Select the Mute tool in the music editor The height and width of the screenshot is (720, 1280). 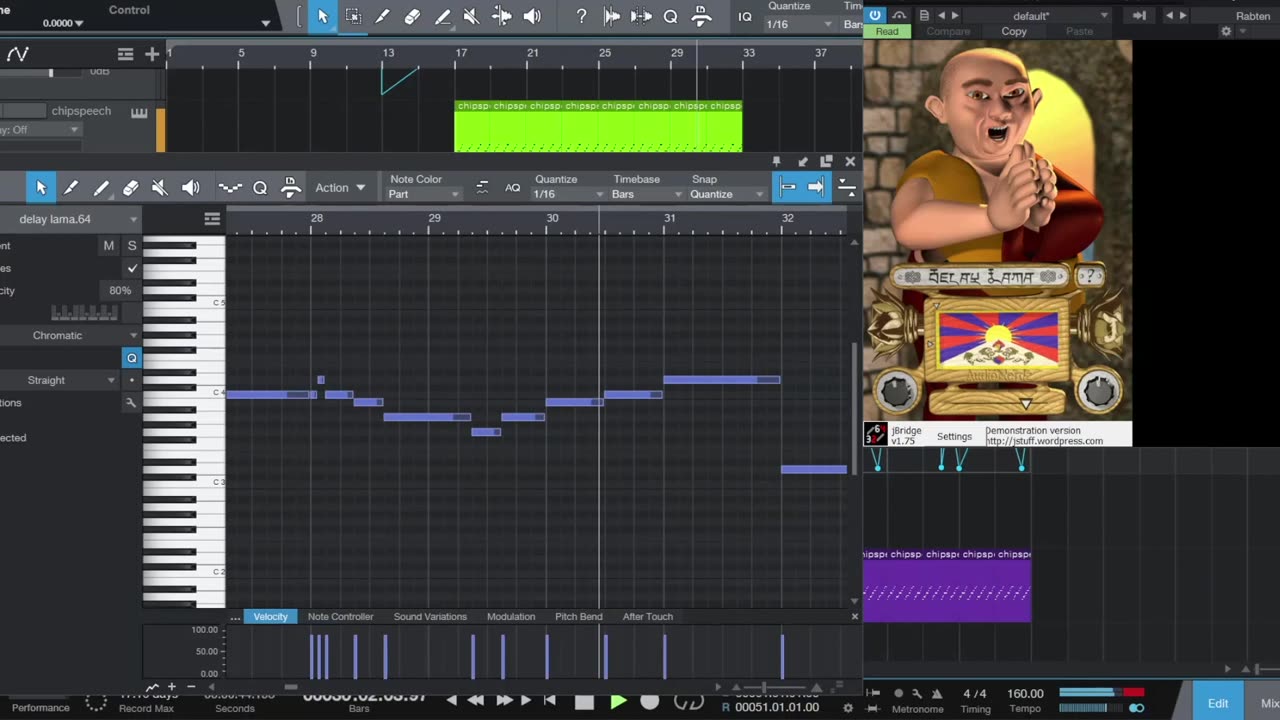160,187
